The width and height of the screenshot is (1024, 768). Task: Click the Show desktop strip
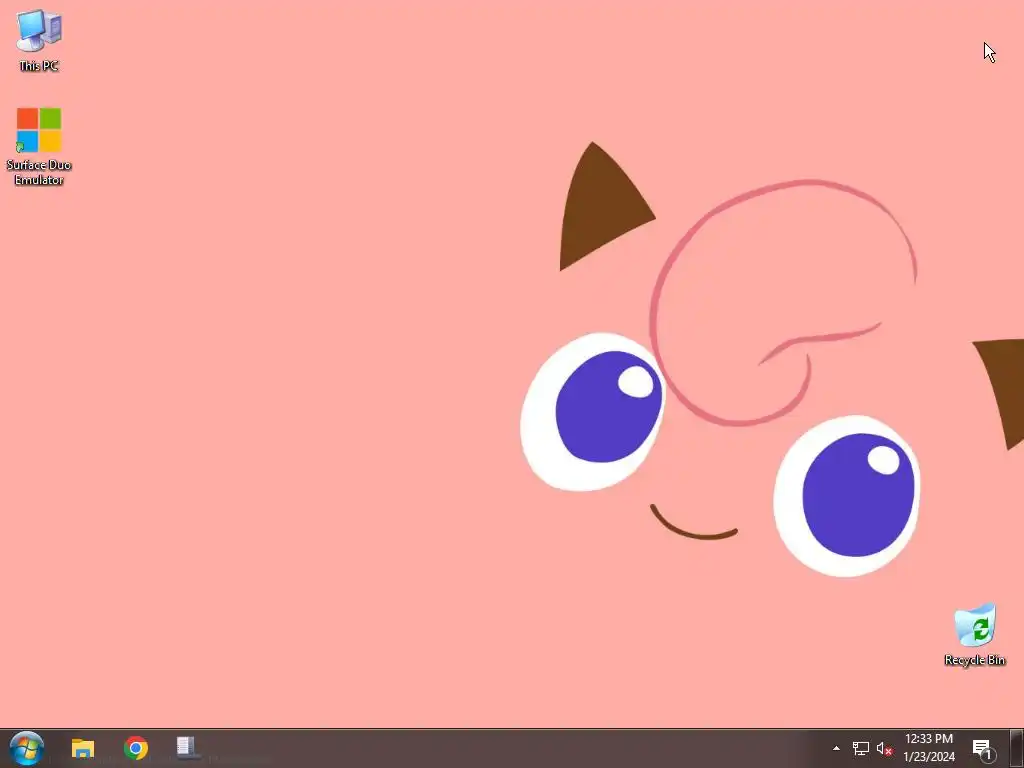(1016, 748)
